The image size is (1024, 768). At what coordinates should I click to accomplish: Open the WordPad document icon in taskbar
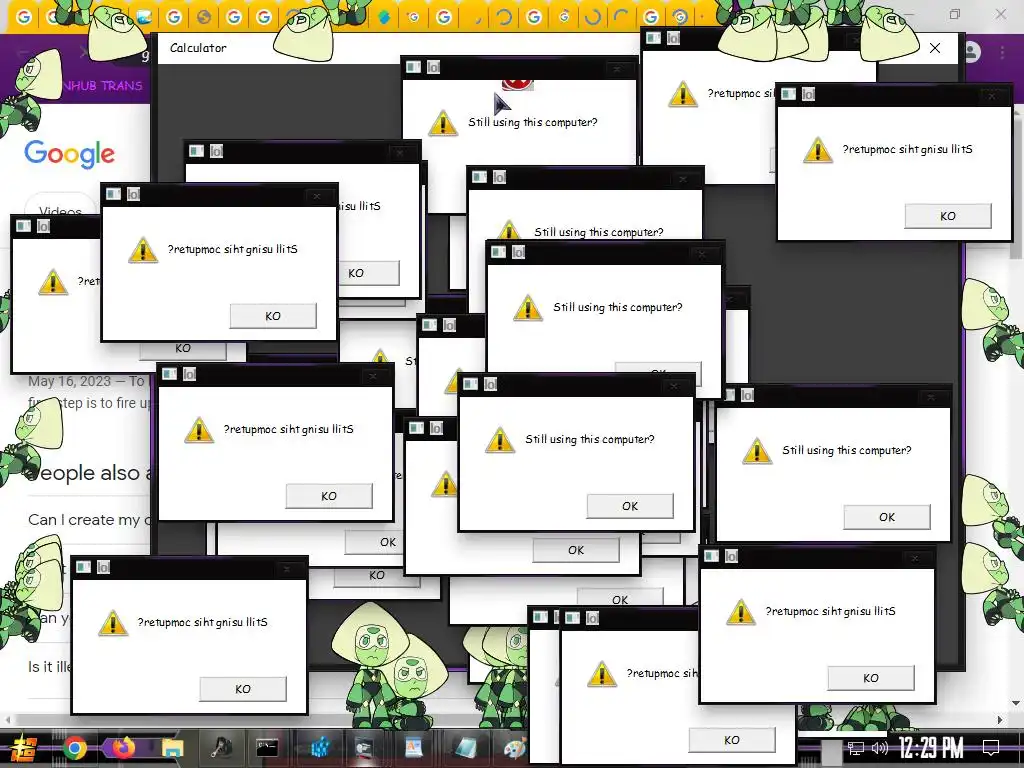click(414, 748)
